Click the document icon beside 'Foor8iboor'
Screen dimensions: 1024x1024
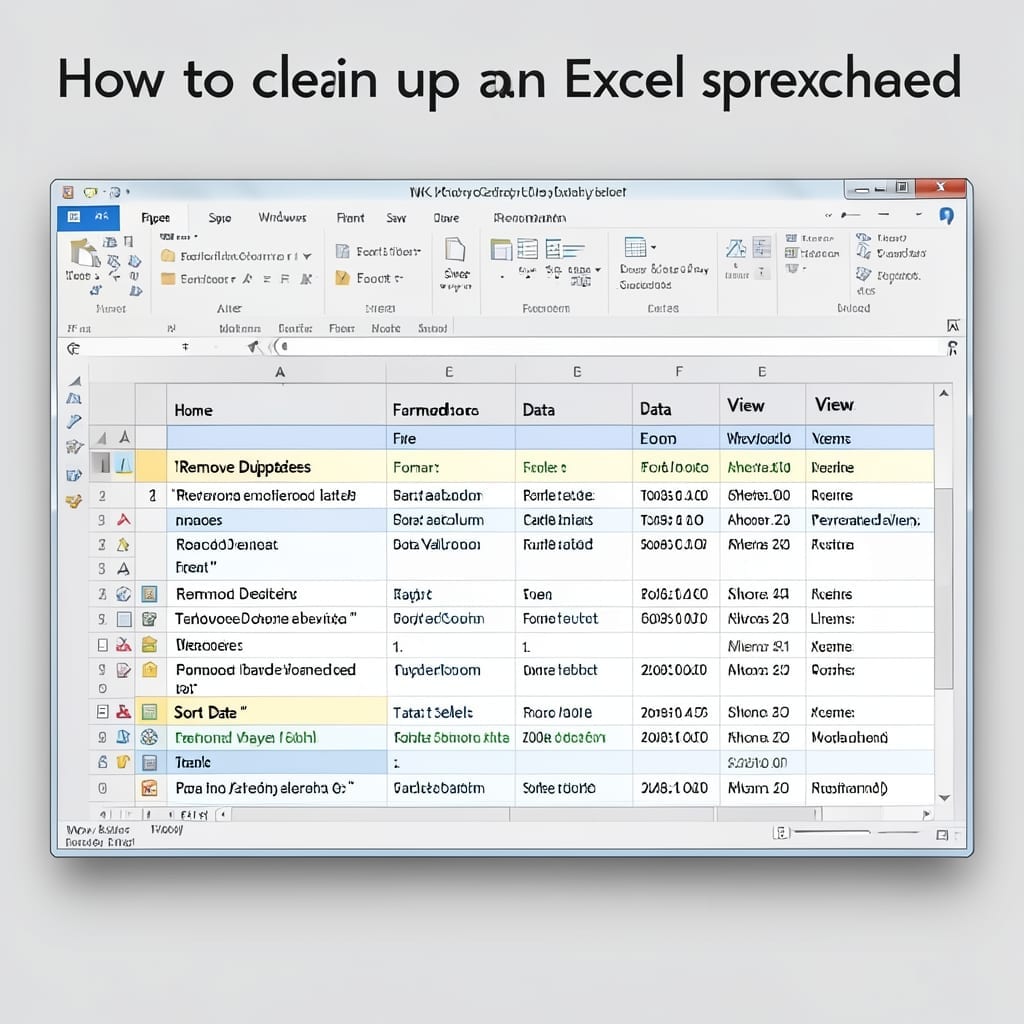pos(343,251)
